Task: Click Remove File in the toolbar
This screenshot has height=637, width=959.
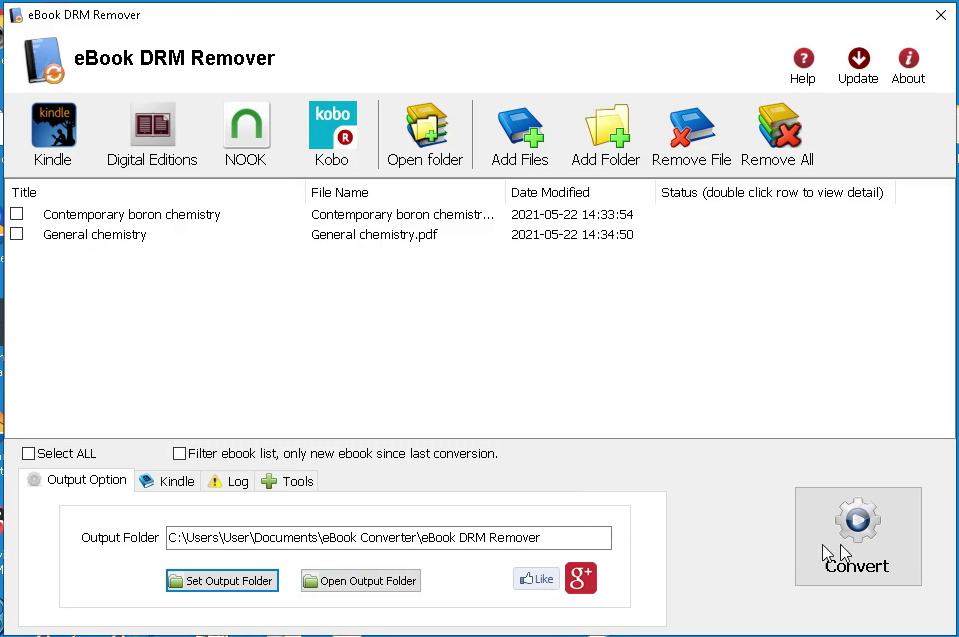Action: click(x=692, y=127)
